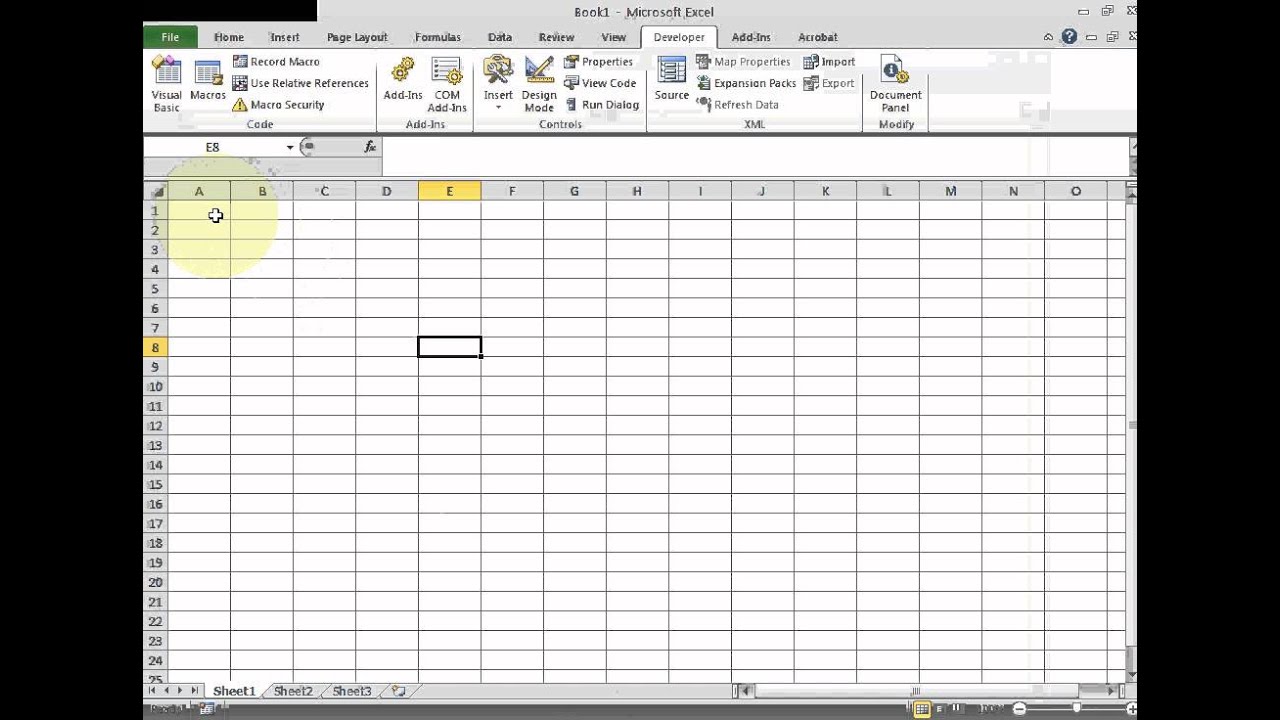Image resolution: width=1280 pixels, height=720 pixels.
Task: Click the Select All corner button
Action: click(156, 191)
